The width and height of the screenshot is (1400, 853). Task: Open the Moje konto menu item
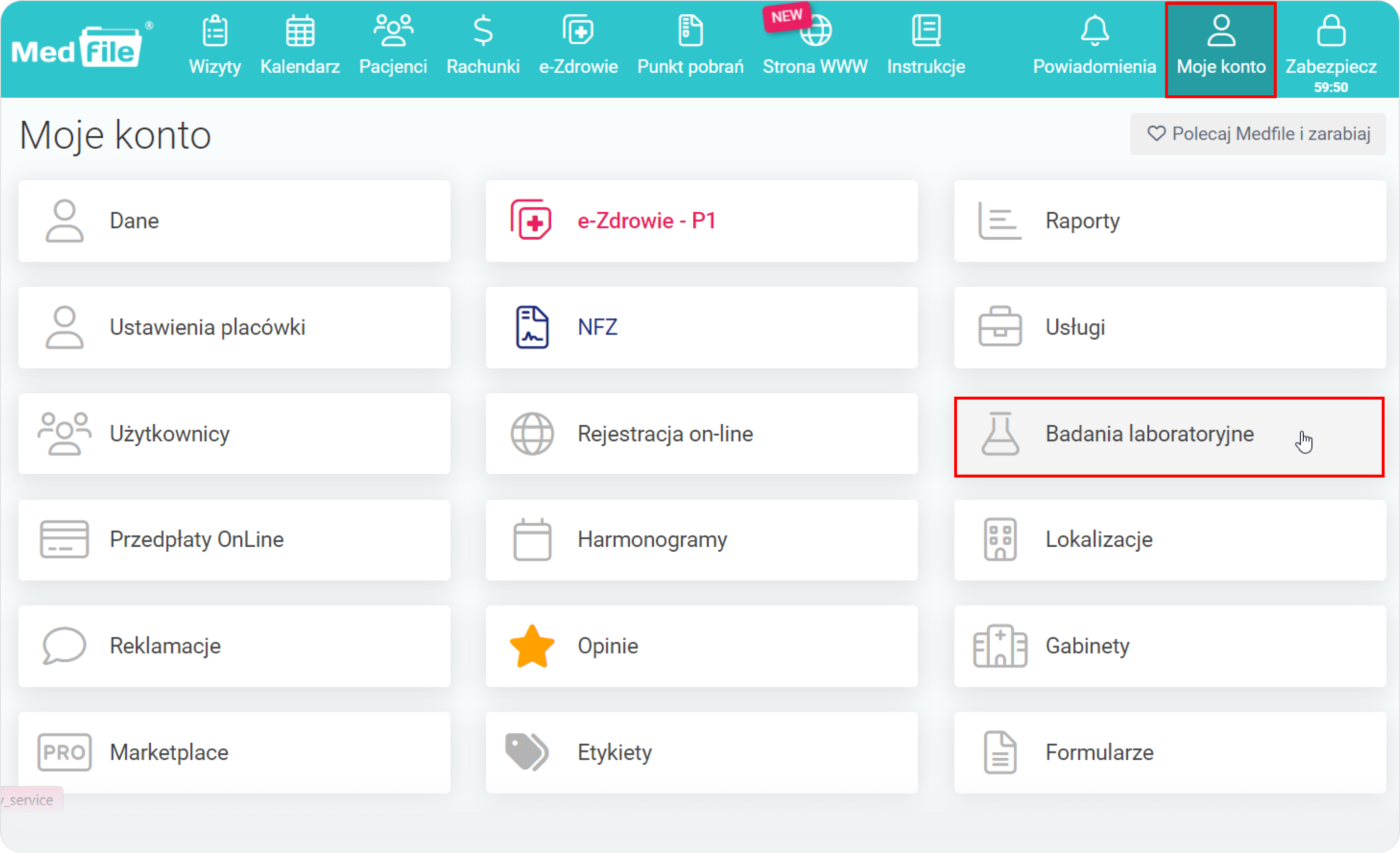pos(1220,50)
